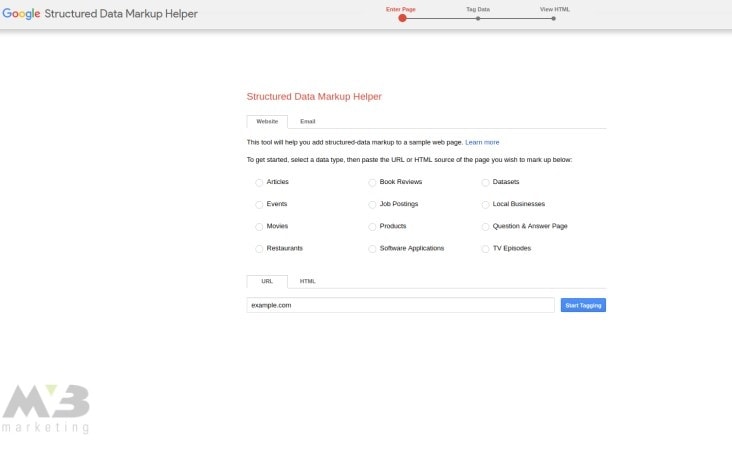Click the red Structured Data Markup Helper heading
This screenshot has width=732, height=457.
(314, 97)
